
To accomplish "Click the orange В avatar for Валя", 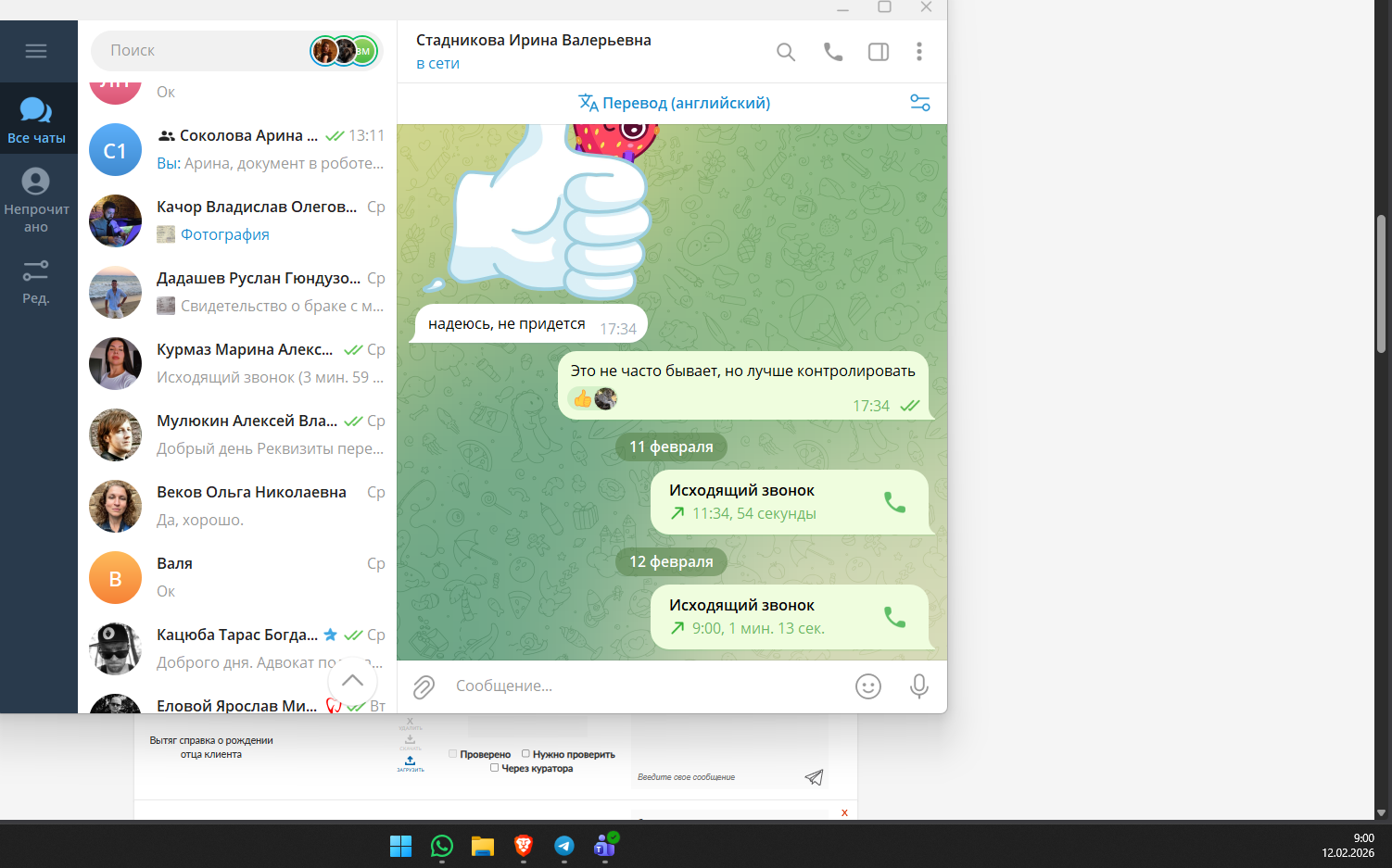I will (115, 578).
